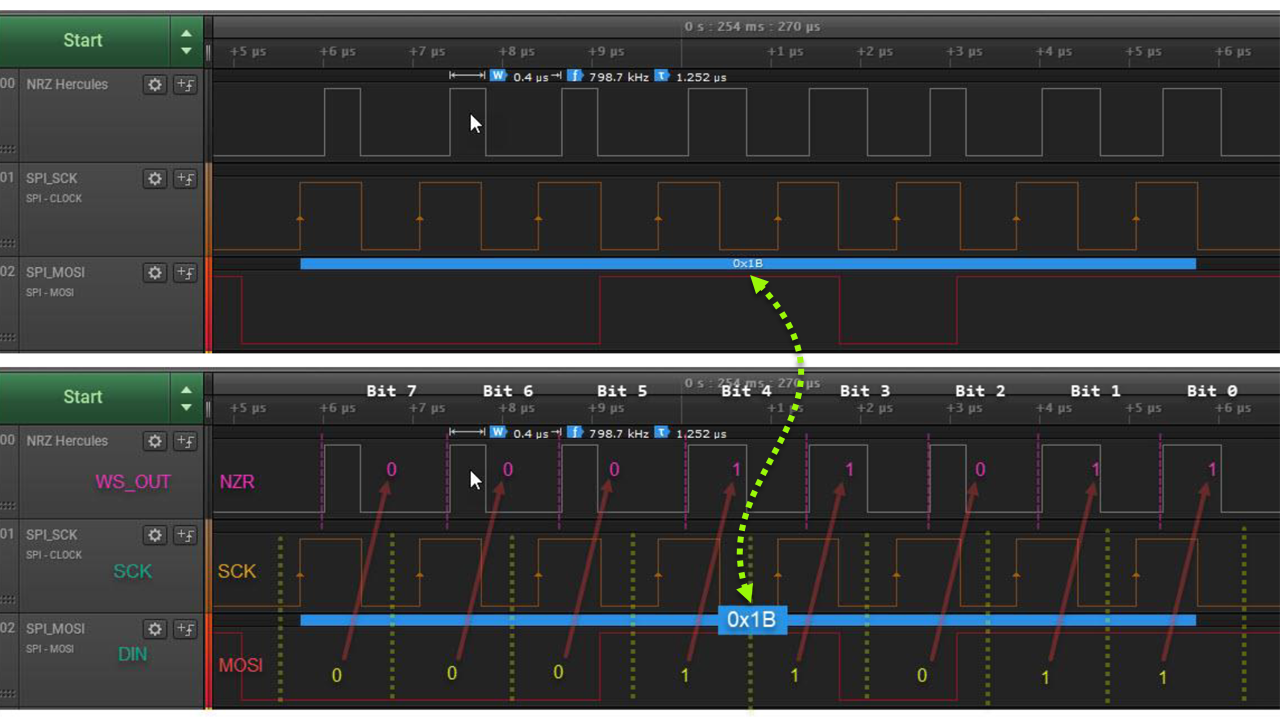Viewport: 1280px width, 720px height.
Task: Click the +7 µs ruler tick in lower panel
Action: [x=427, y=409]
